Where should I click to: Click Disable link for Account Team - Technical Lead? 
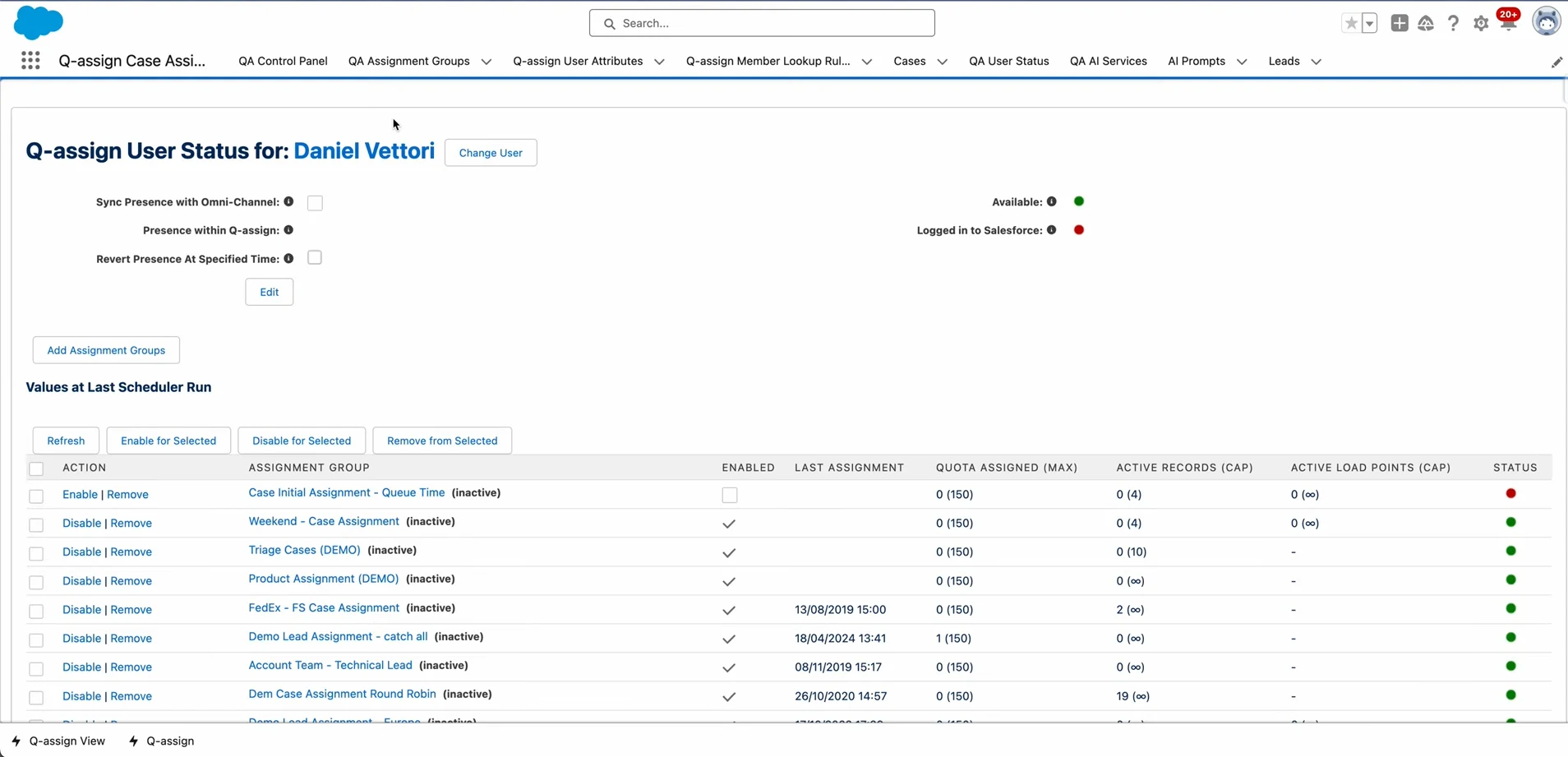tap(81, 667)
